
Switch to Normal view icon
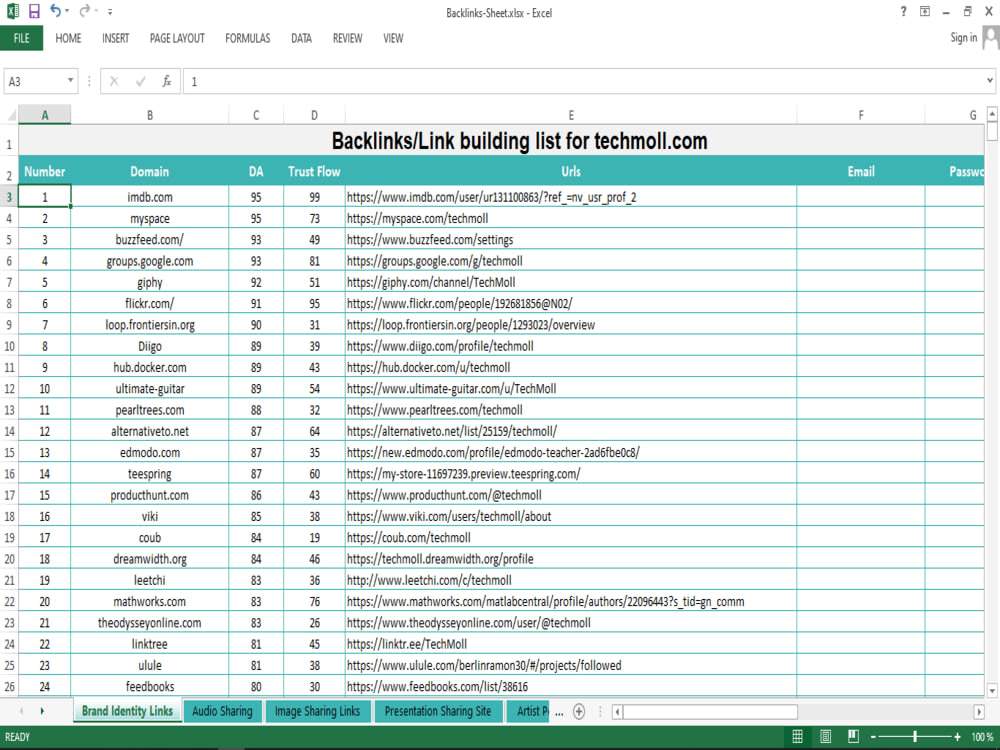(x=797, y=737)
